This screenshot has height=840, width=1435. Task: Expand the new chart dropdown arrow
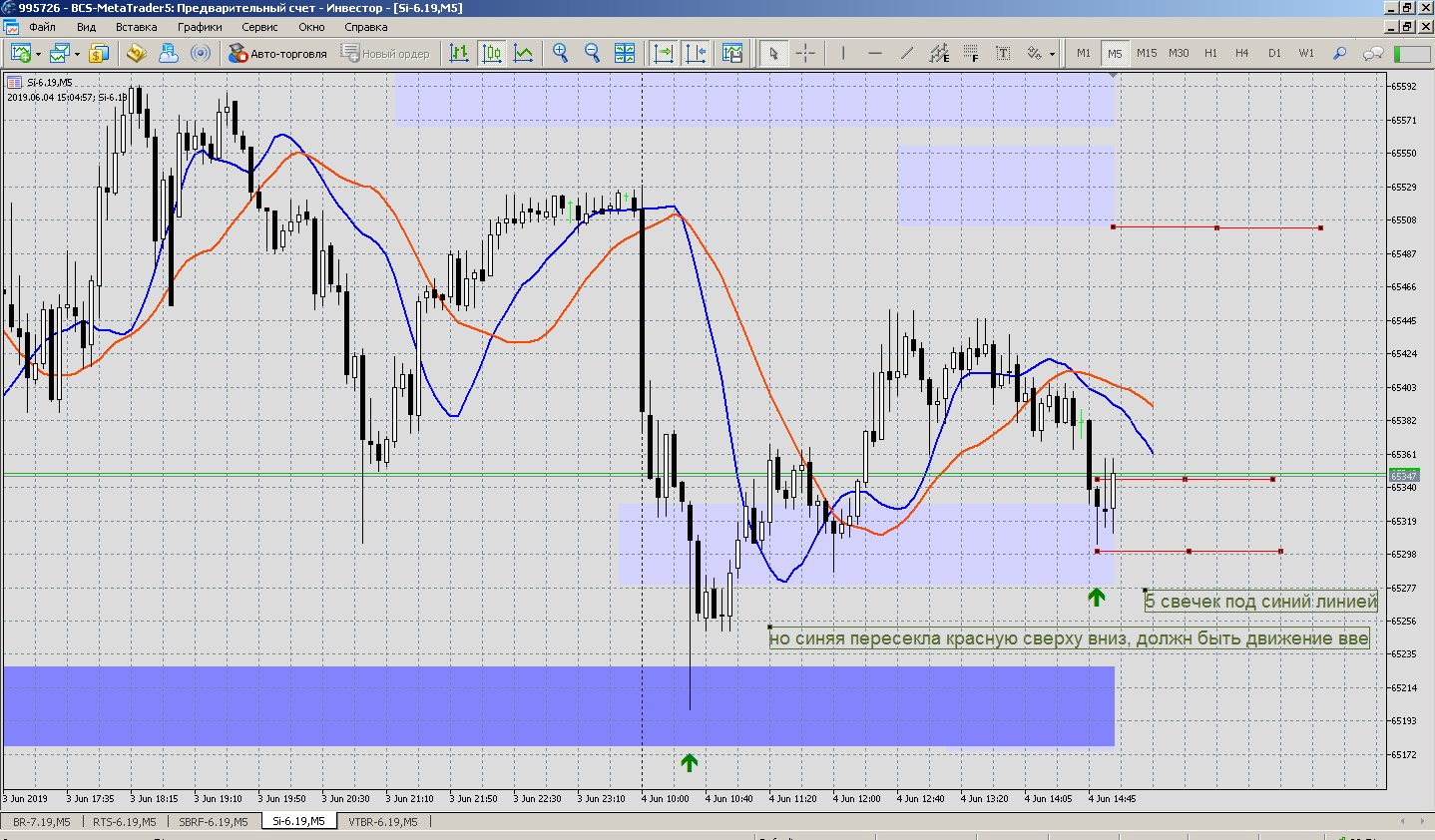(x=38, y=54)
